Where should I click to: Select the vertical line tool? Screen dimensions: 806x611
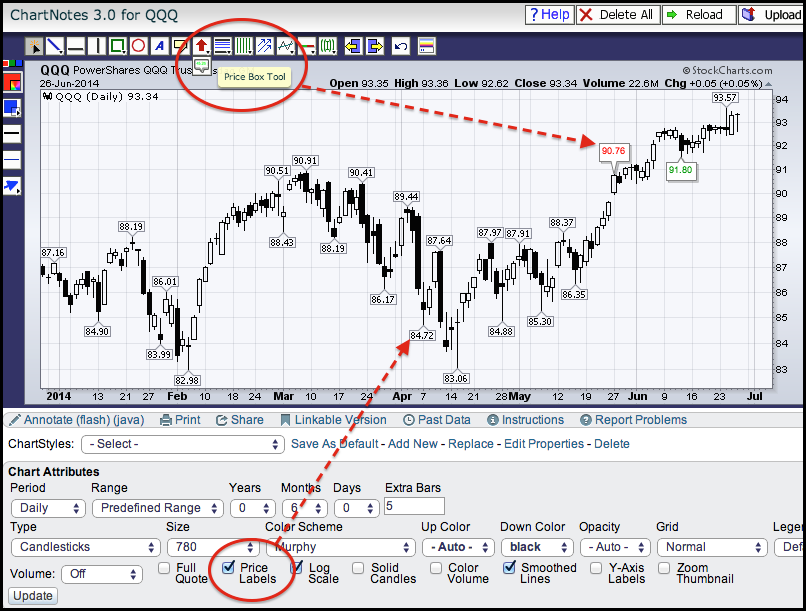pos(97,46)
